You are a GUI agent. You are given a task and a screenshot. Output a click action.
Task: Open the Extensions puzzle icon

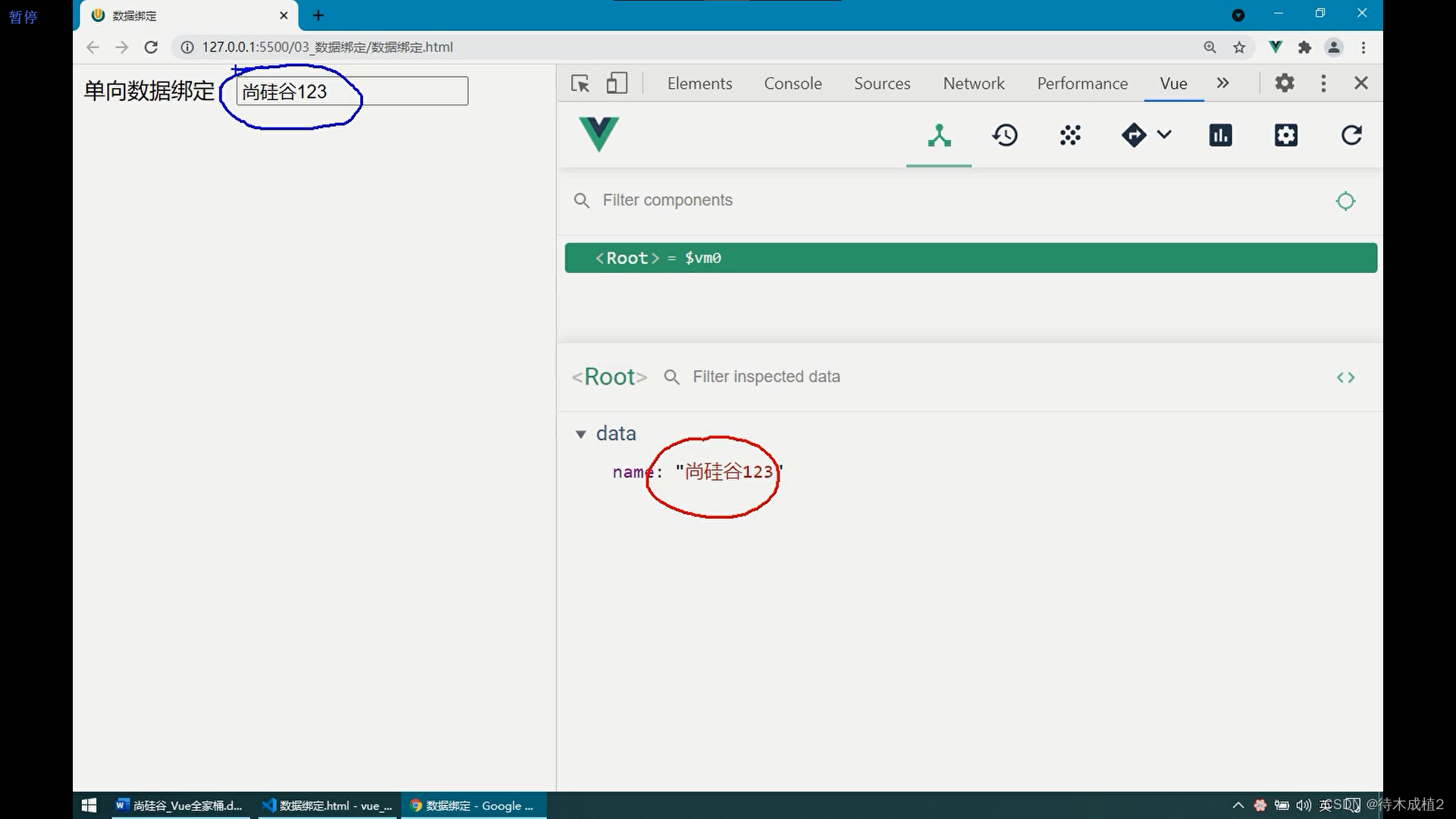tap(1304, 47)
